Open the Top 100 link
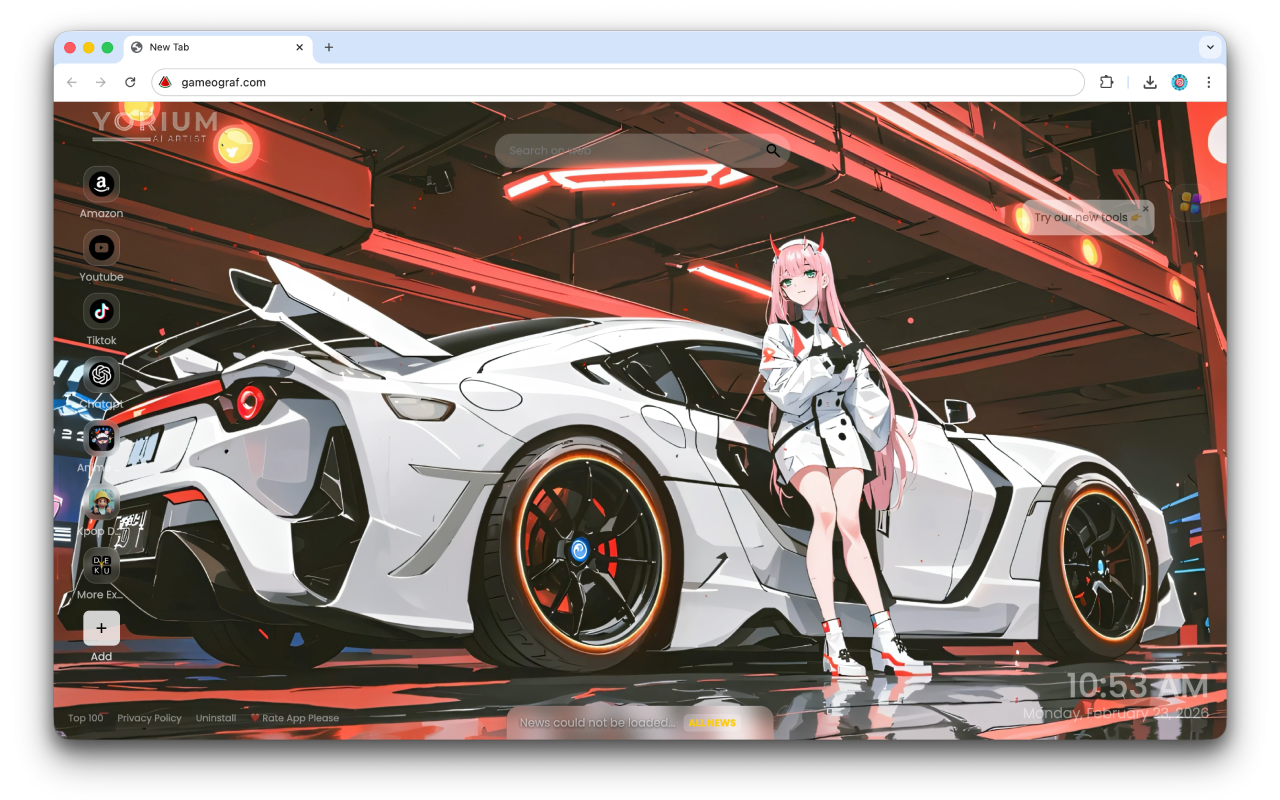Image resolution: width=1280 pixels, height=800 pixels. tap(86, 718)
